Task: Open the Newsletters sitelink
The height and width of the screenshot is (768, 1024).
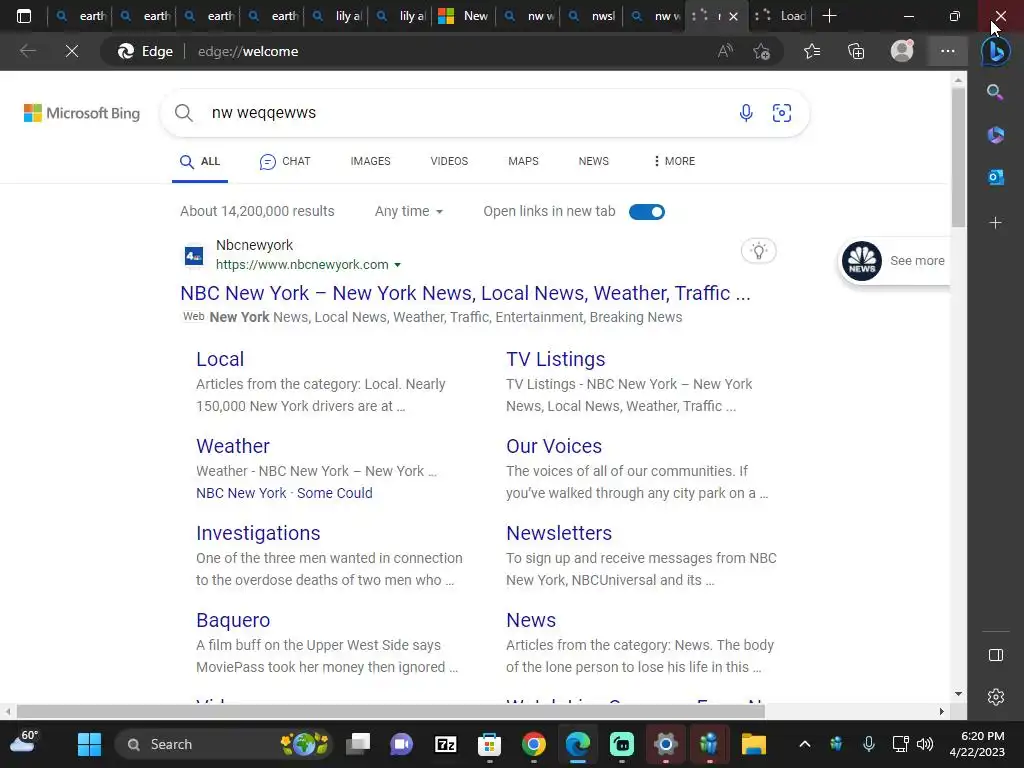Action: (559, 534)
